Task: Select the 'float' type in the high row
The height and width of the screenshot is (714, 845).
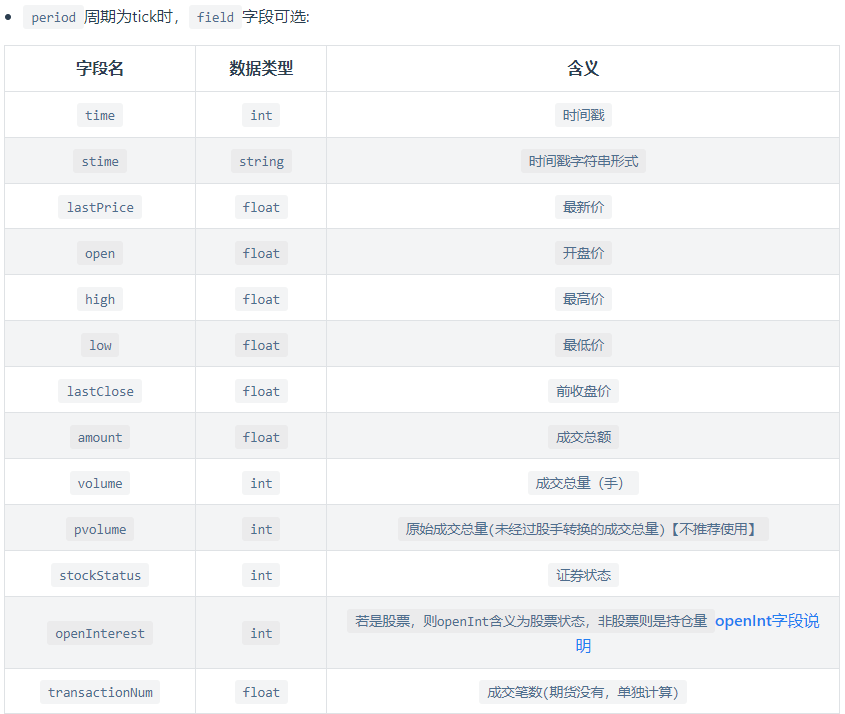Action: coord(261,299)
